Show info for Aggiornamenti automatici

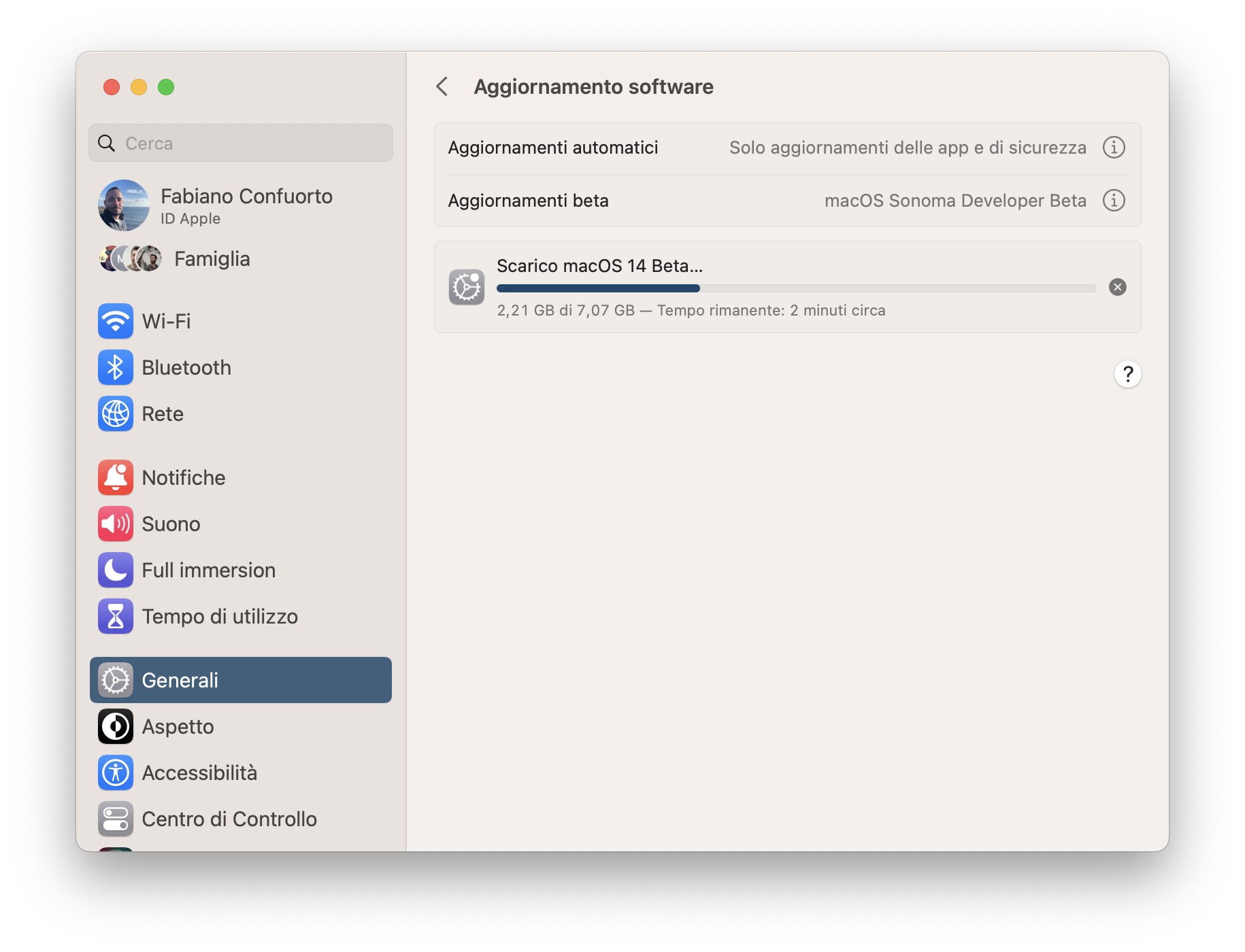coord(1113,148)
